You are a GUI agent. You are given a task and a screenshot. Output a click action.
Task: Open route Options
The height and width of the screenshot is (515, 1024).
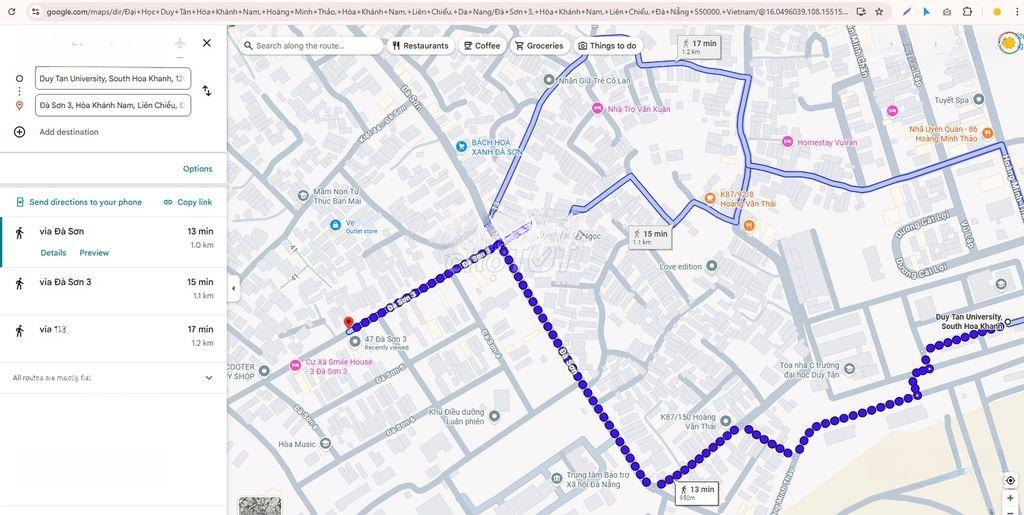click(x=197, y=169)
